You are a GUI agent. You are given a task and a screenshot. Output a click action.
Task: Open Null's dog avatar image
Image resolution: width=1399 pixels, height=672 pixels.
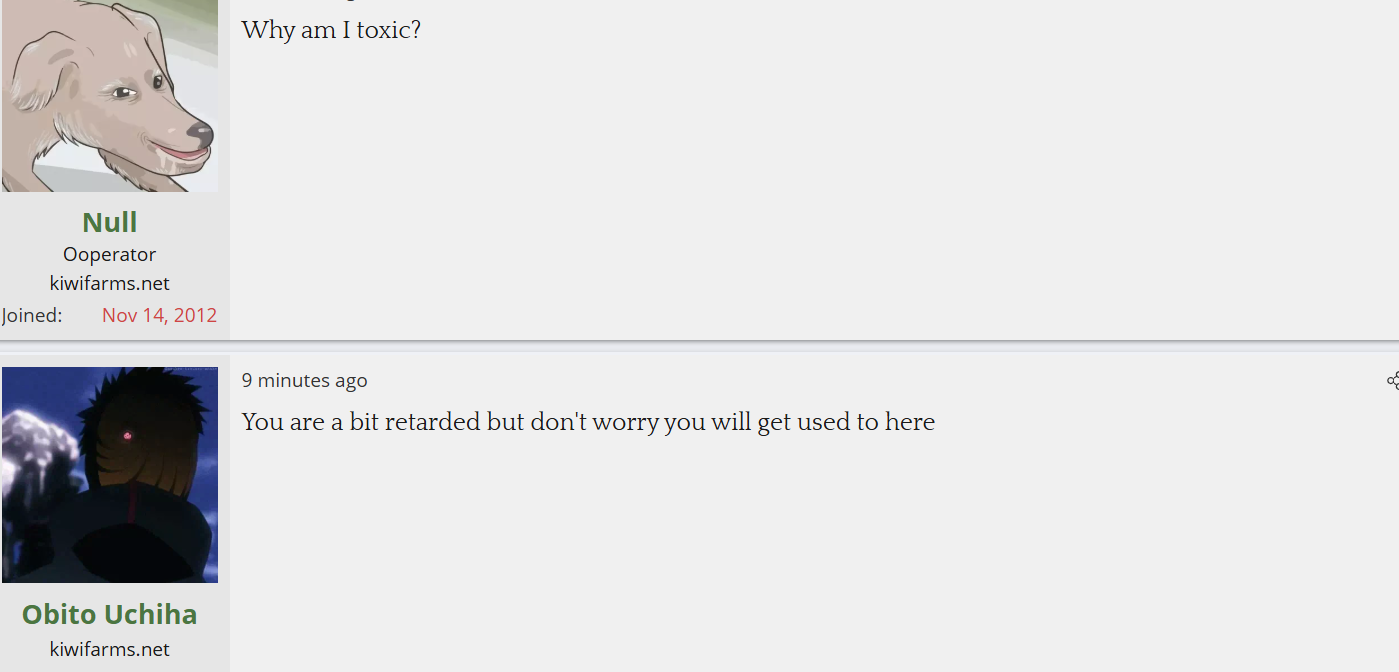110,96
